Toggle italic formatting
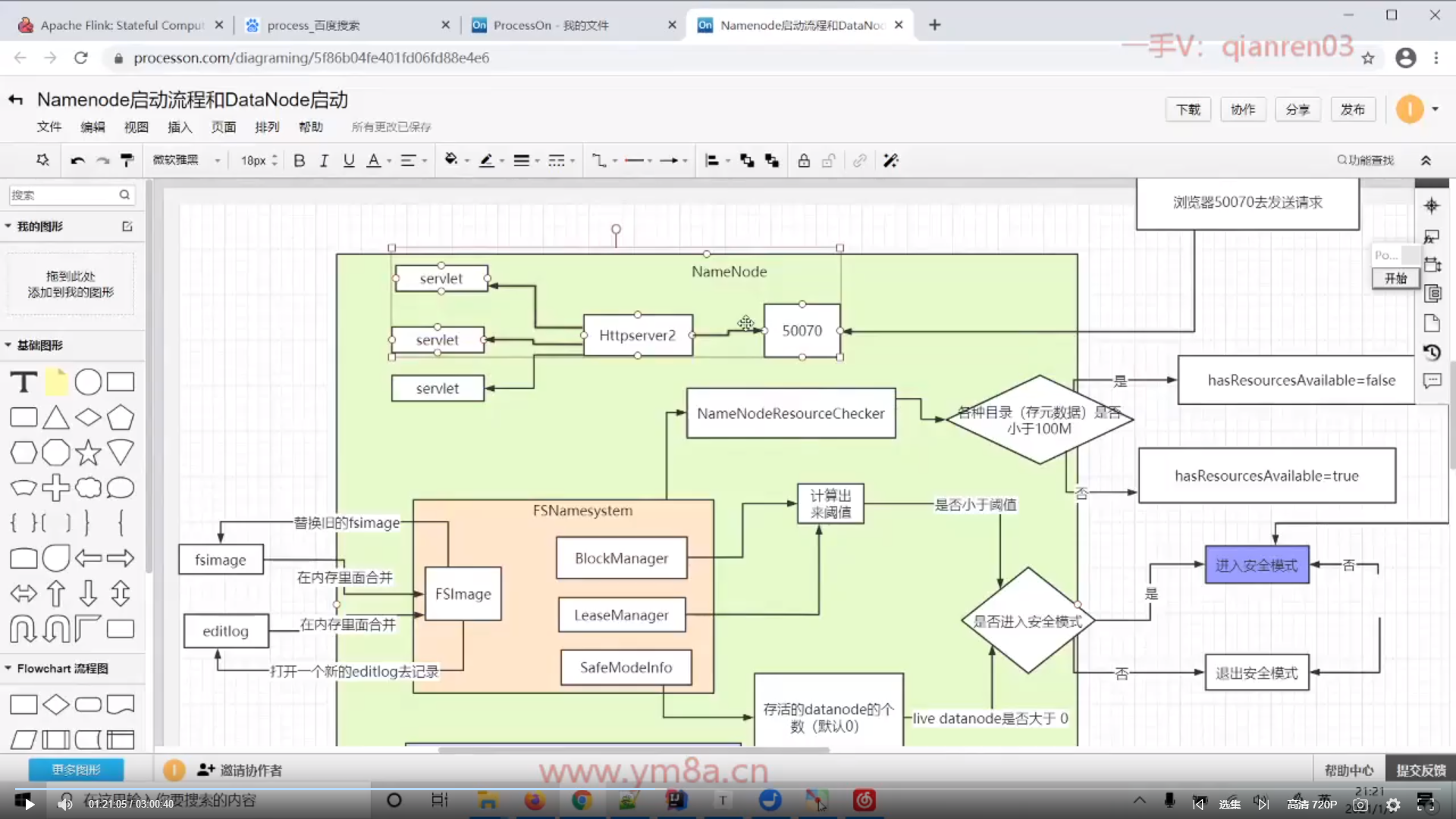1456x819 pixels. pos(324,161)
